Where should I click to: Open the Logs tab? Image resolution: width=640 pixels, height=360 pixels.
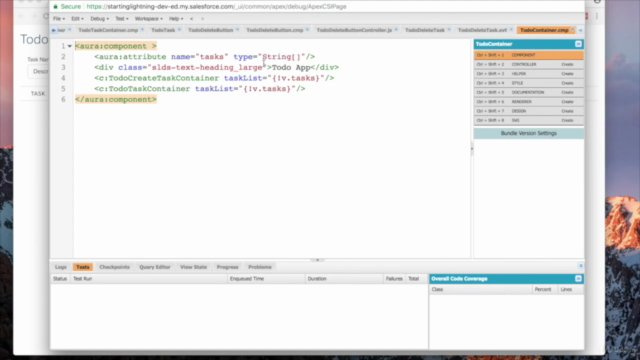point(60,267)
